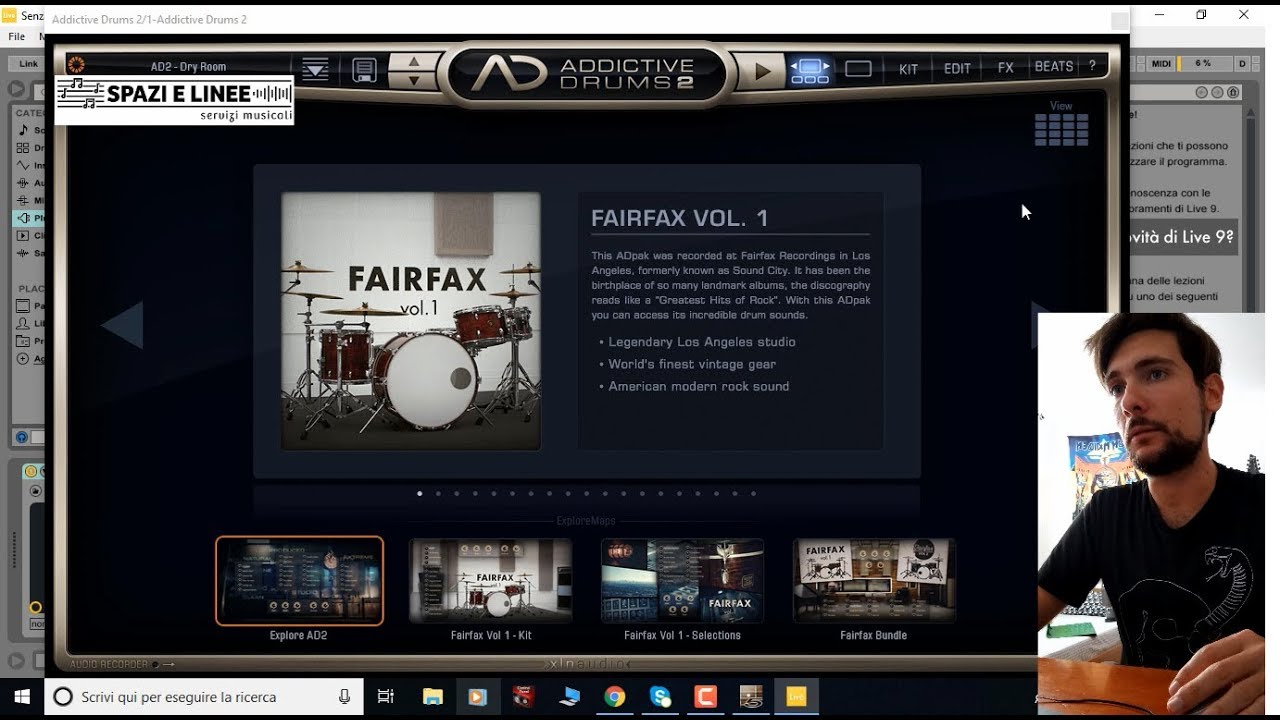Switch to the KIT page
The image size is (1280, 720).
(908, 69)
